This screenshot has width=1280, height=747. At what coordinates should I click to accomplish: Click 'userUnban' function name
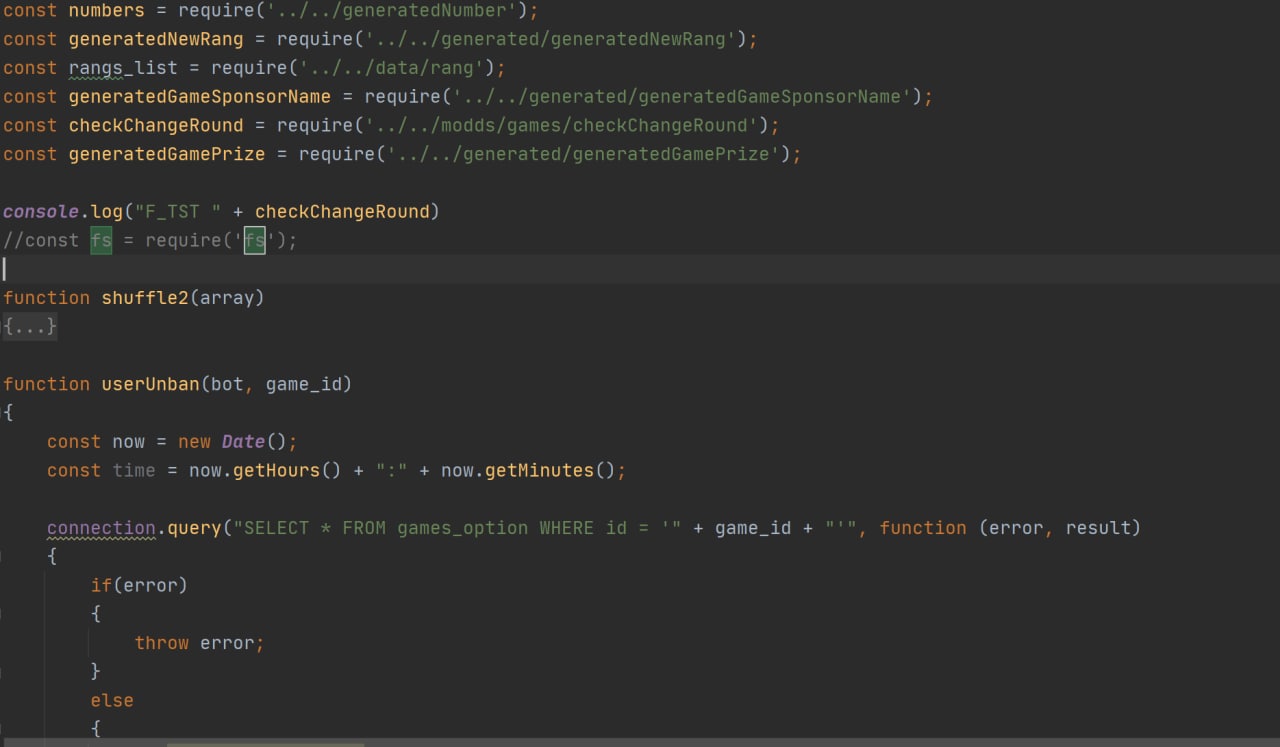150,384
